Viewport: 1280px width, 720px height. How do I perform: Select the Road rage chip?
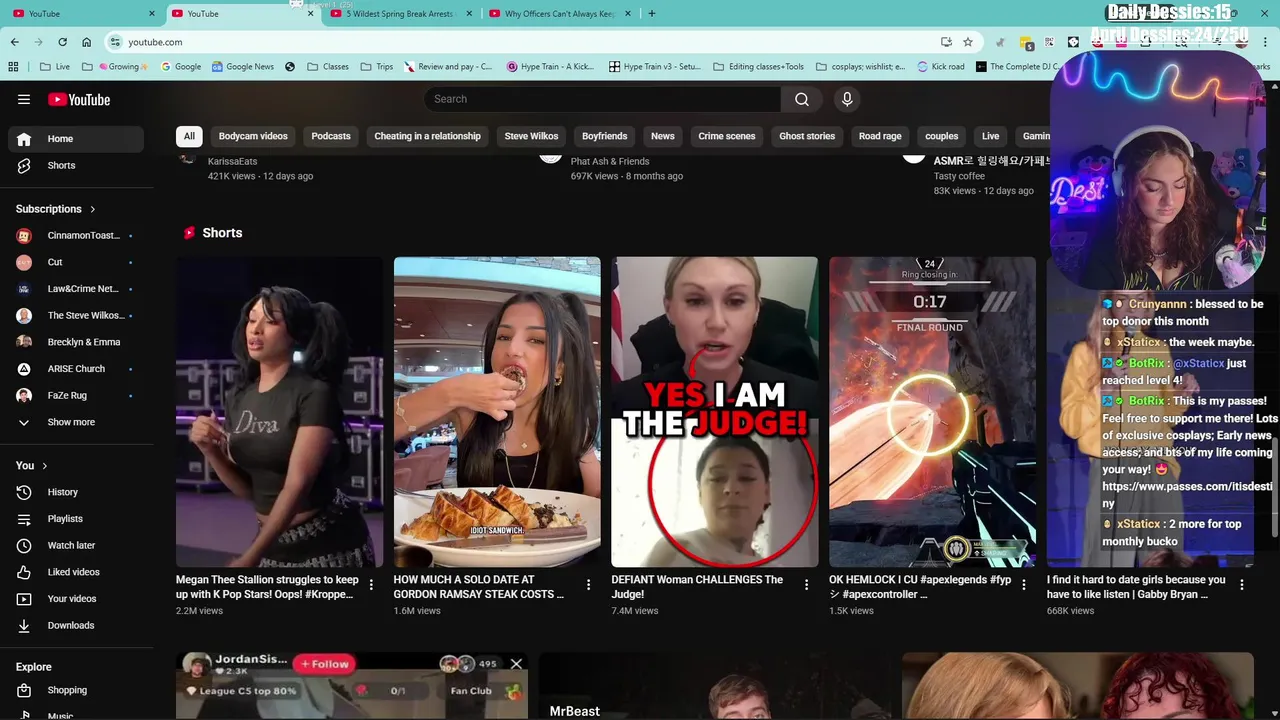[880, 136]
